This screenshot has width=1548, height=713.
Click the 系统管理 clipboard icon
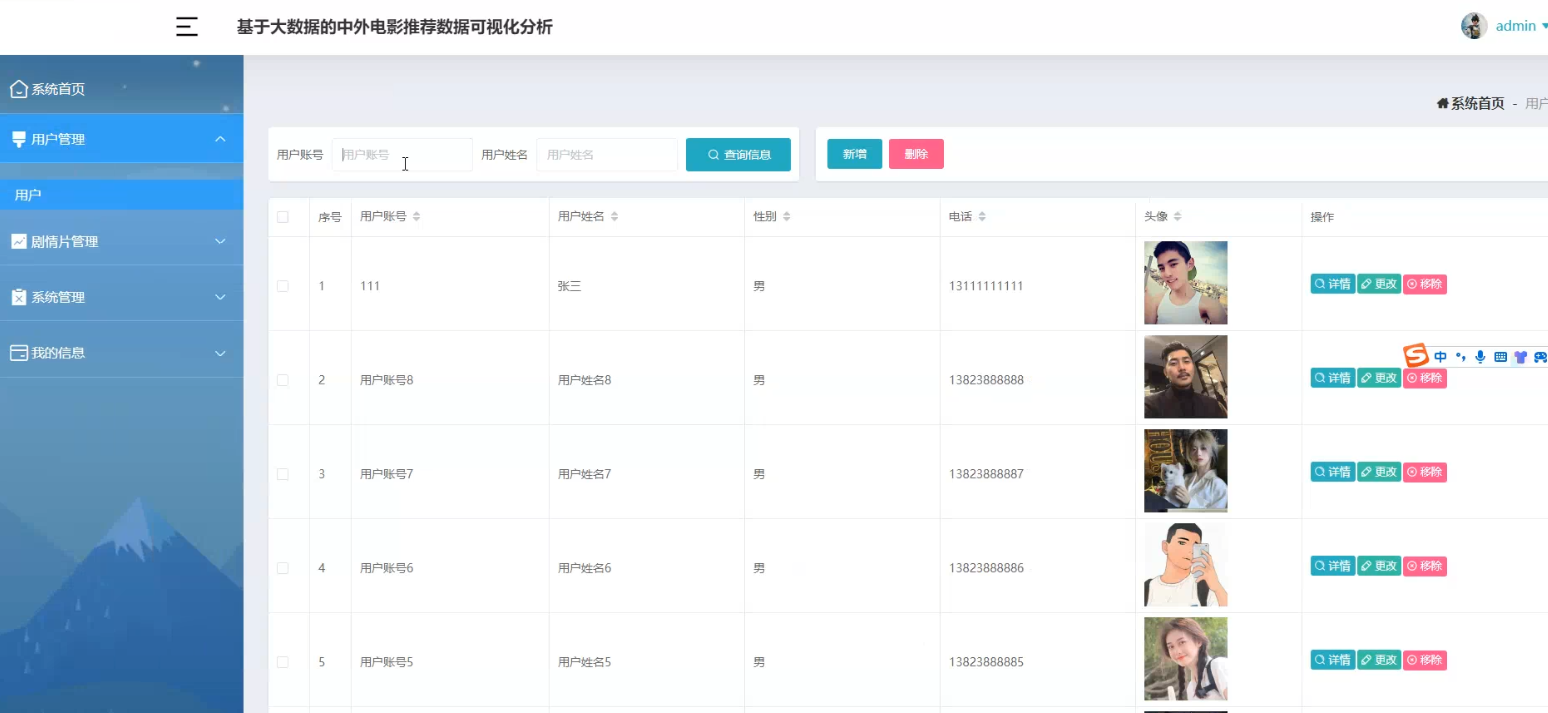pyautogui.click(x=18, y=297)
